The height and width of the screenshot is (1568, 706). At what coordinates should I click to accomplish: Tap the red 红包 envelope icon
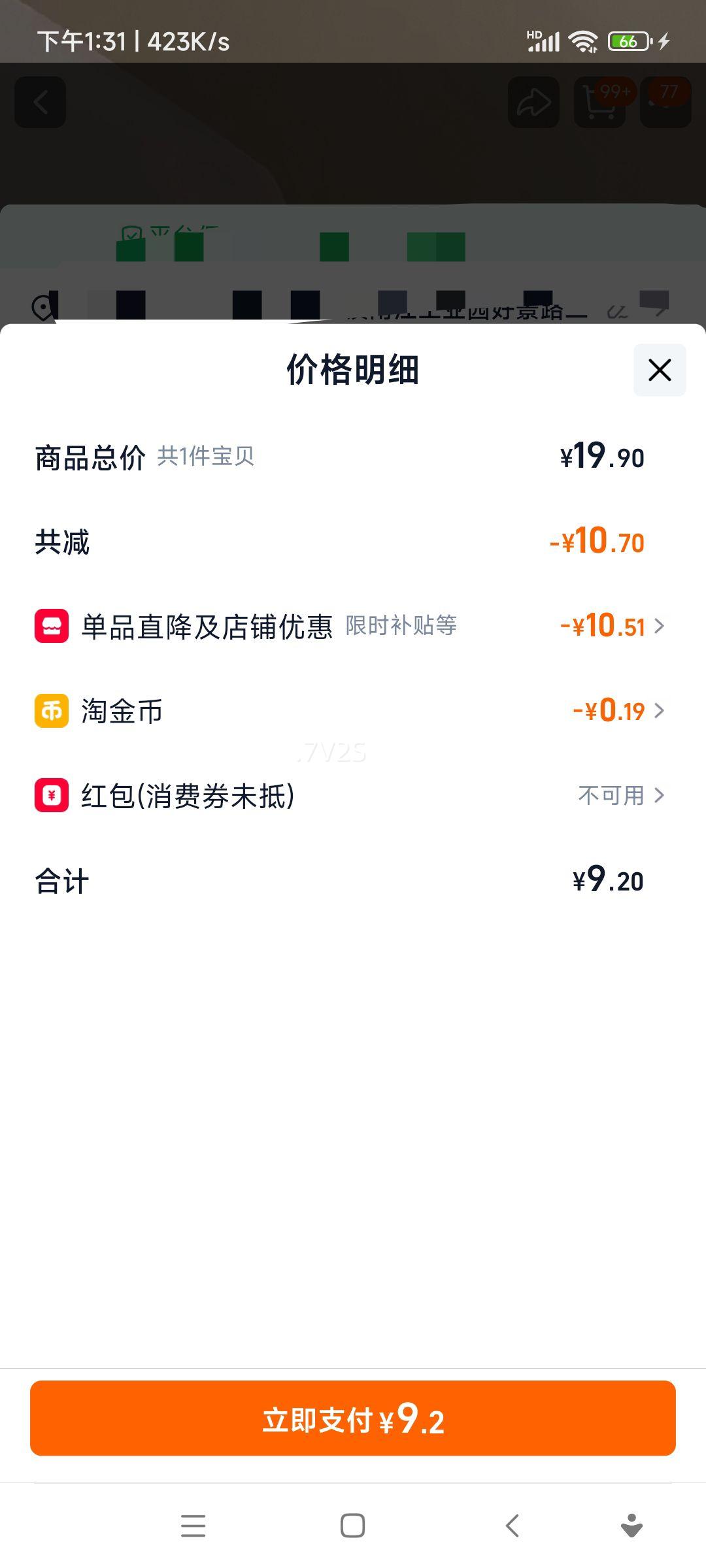pos(52,795)
